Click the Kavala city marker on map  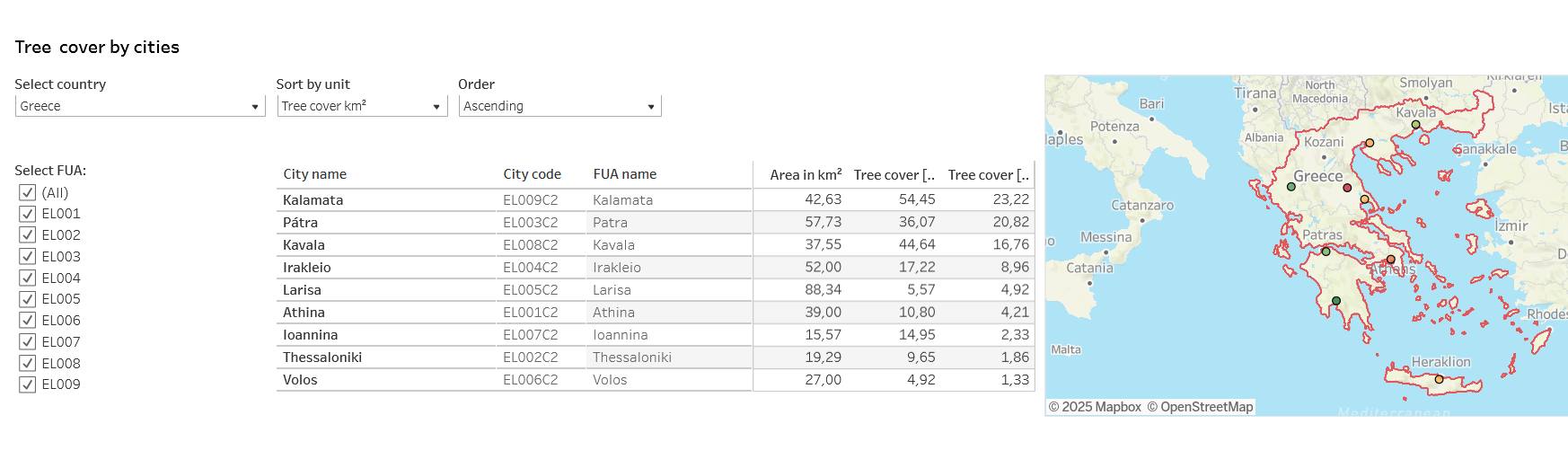coord(1416,125)
